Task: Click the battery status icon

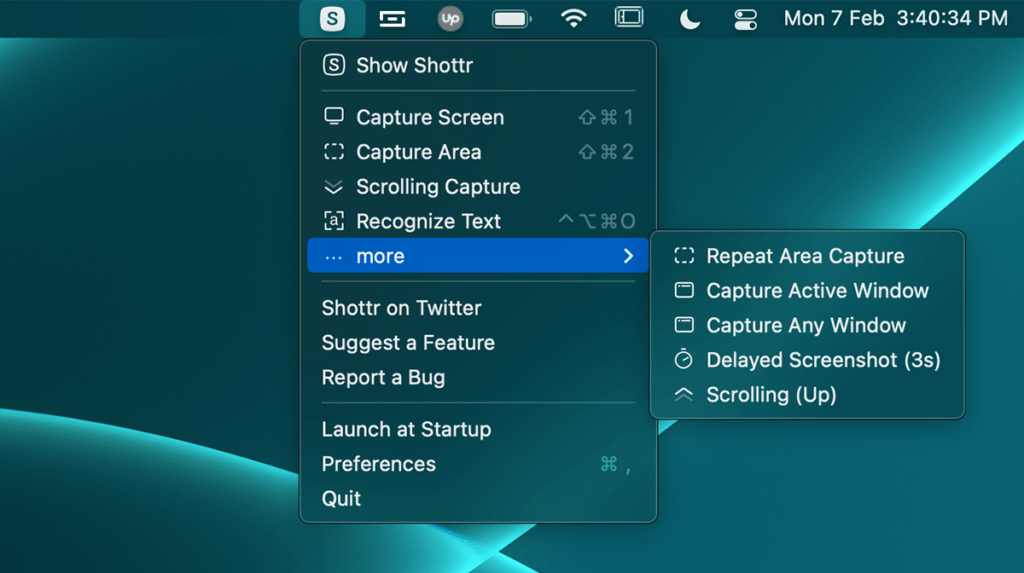Action: pyautogui.click(x=511, y=19)
